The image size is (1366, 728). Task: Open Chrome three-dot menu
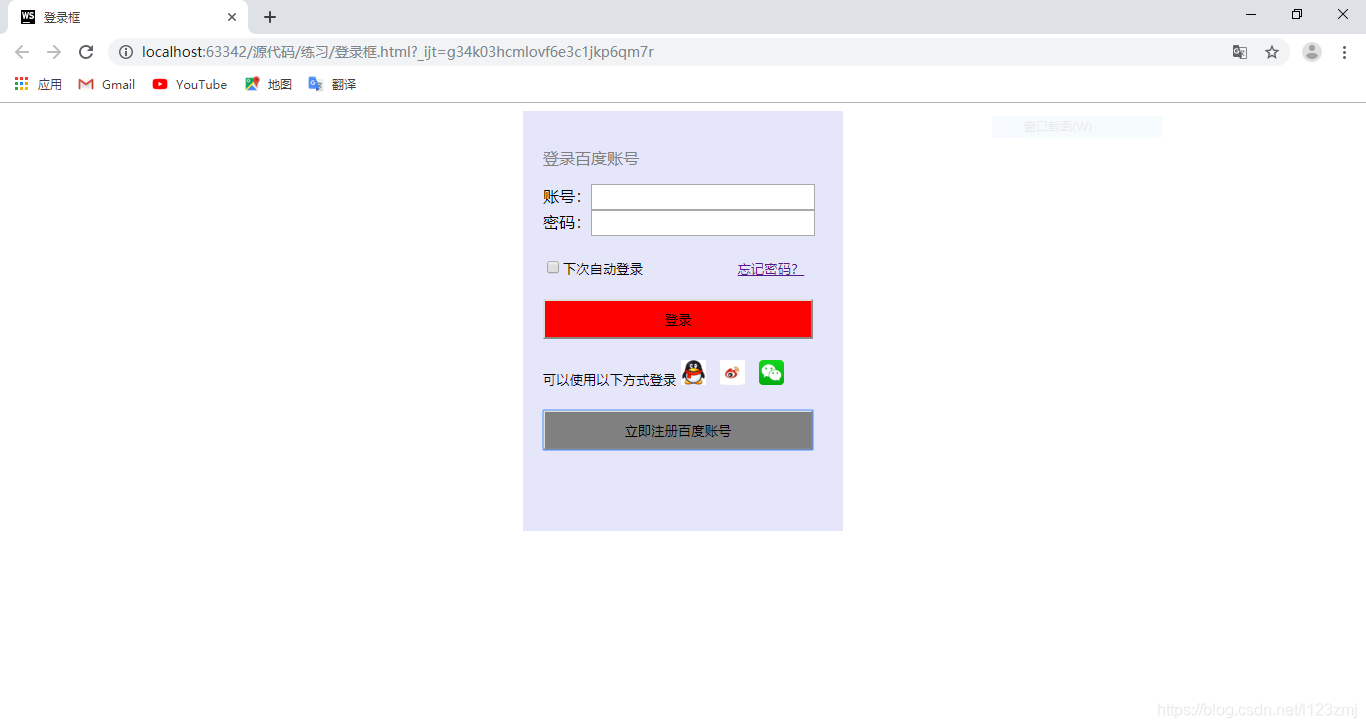pyautogui.click(x=1344, y=52)
